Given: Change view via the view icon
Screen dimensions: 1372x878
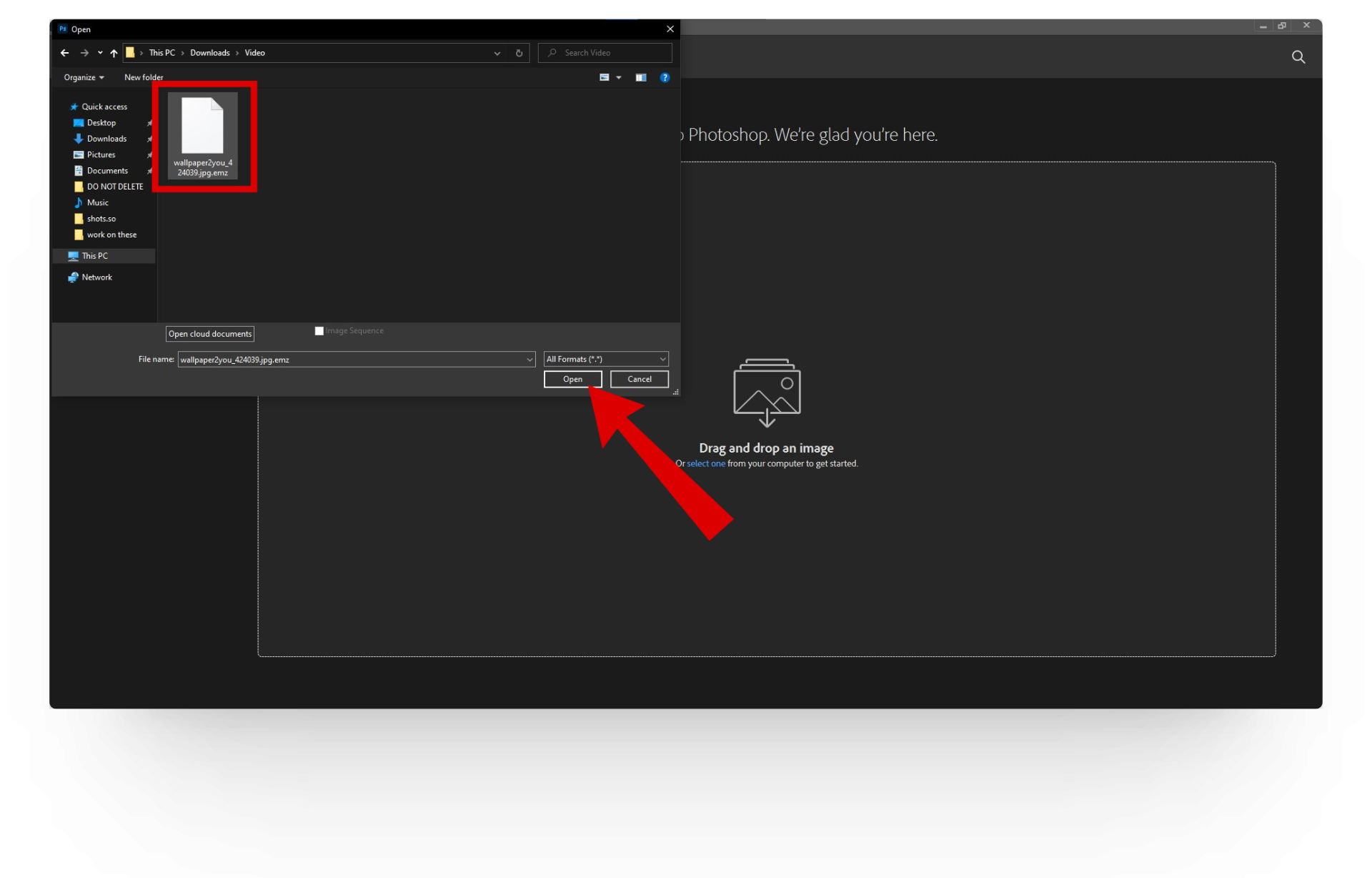Looking at the screenshot, I should pyautogui.click(x=605, y=77).
